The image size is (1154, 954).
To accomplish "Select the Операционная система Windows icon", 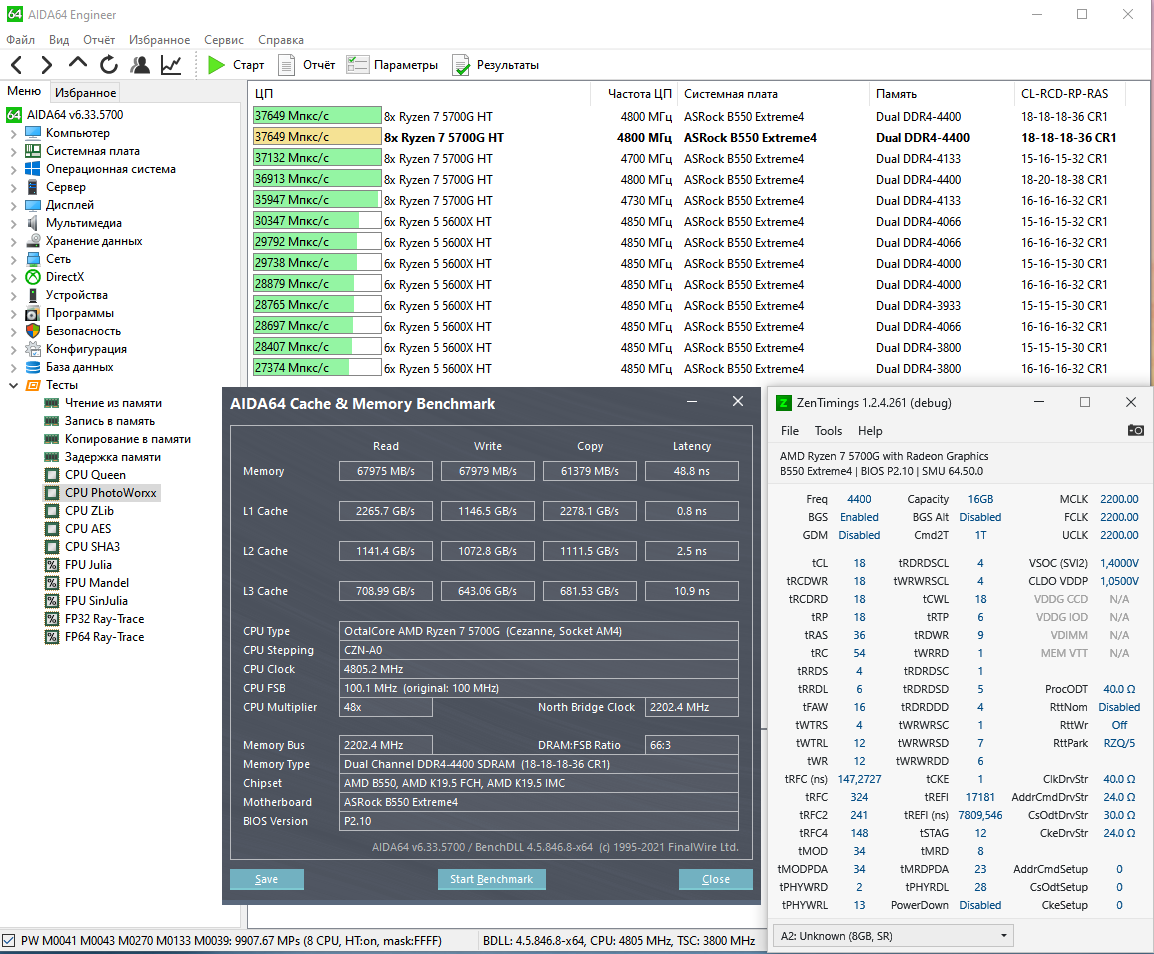I will point(33,169).
